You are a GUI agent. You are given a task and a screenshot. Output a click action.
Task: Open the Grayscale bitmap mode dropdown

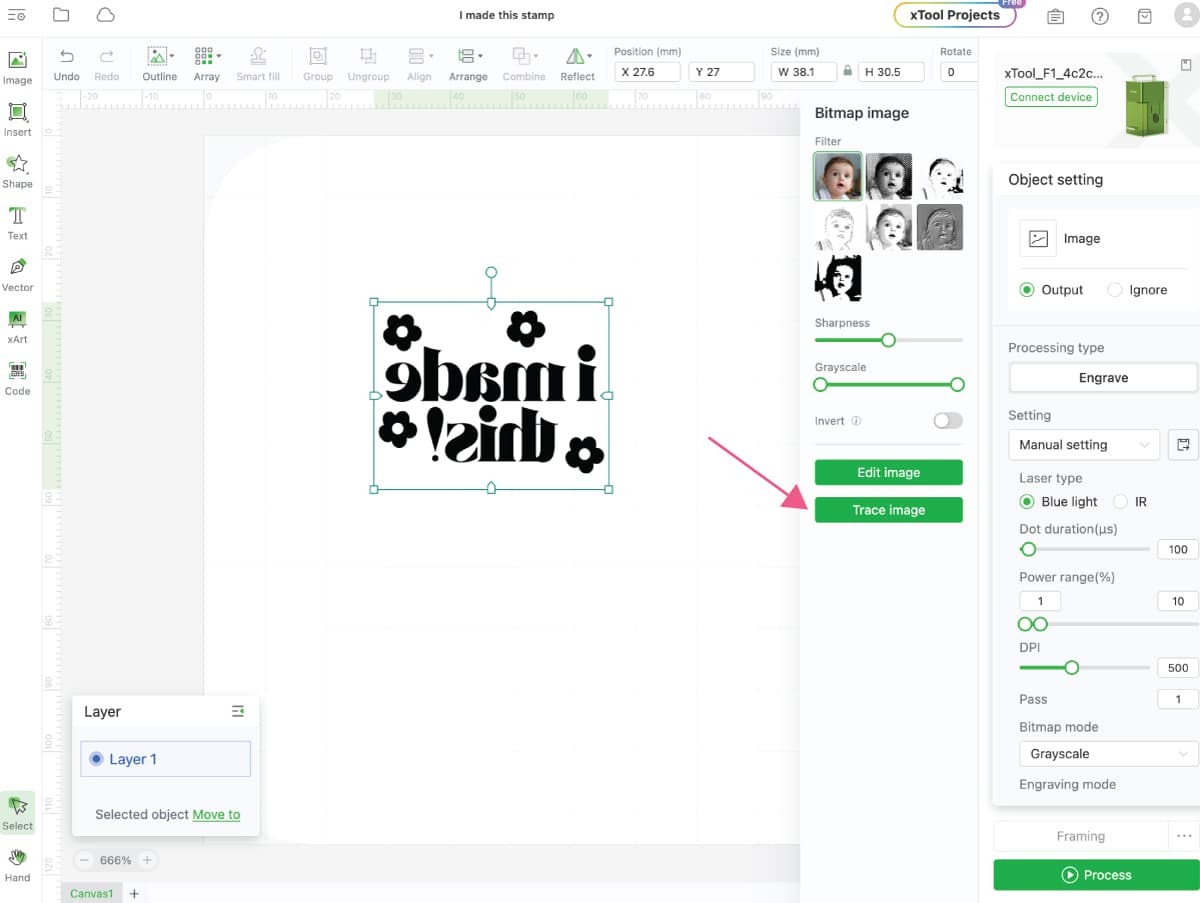coord(1107,754)
